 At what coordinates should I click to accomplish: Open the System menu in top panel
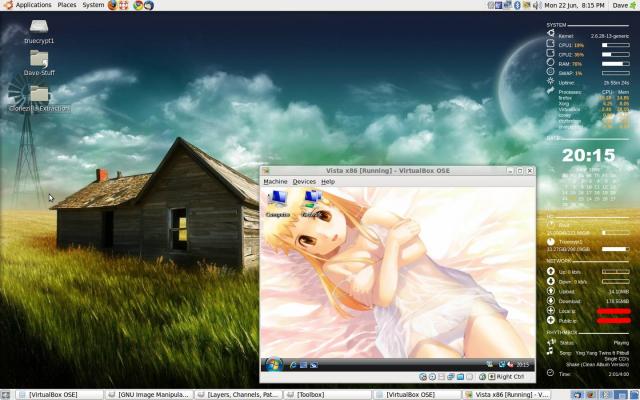(x=93, y=5)
